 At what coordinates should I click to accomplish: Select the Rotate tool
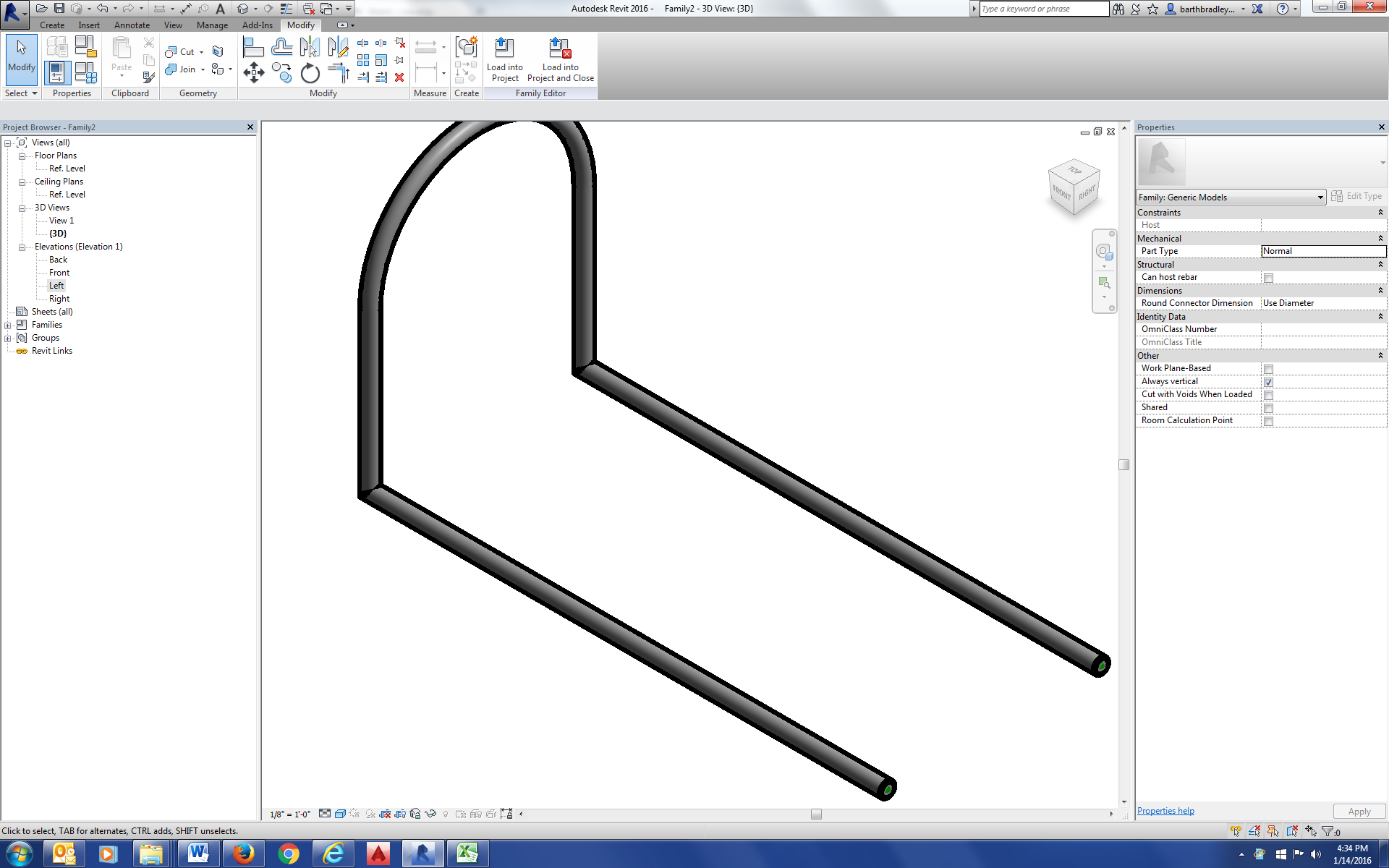point(310,73)
